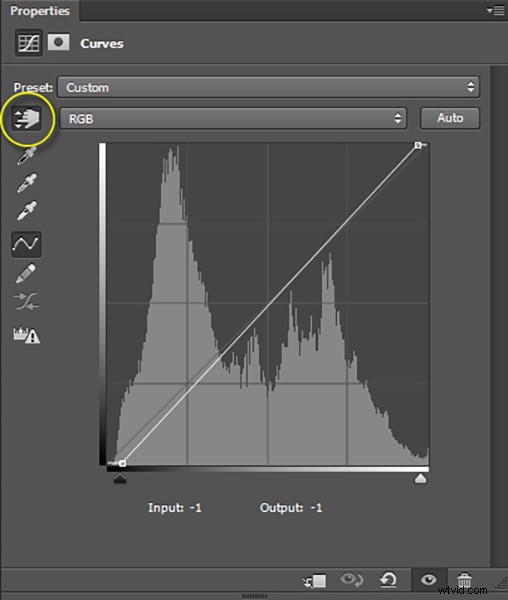
Task: Open the Properties panel flyout menu
Action: tap(496, 11)
